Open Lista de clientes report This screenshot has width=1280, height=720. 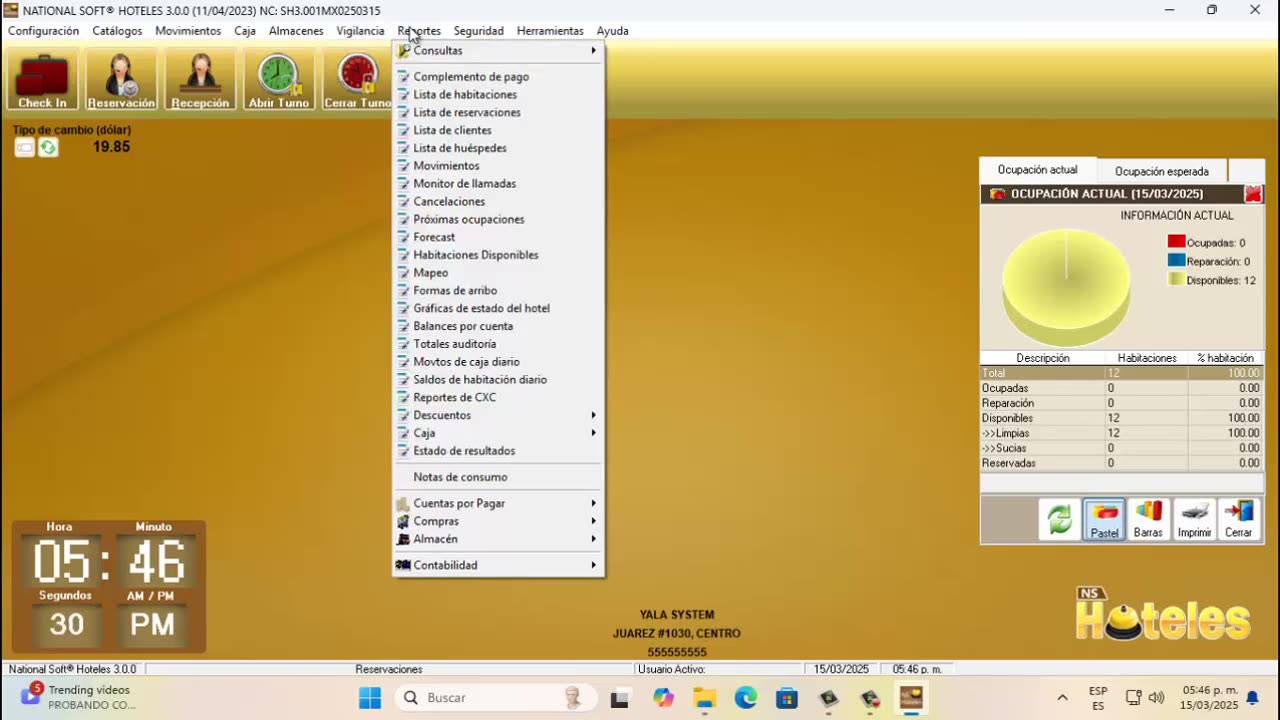coord(497,131)
